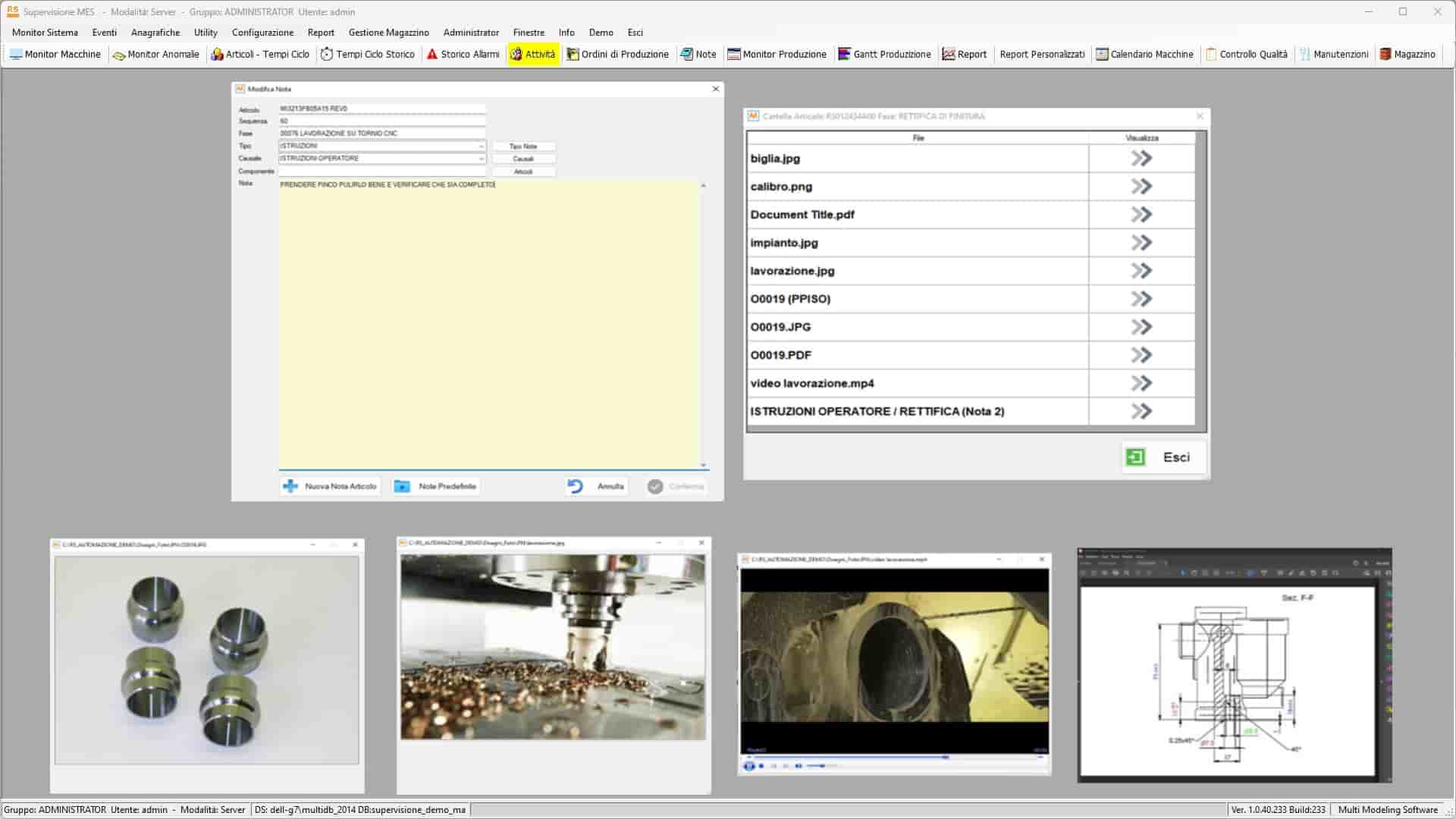Open the Manutenzioni tools toolbar item
1456x819 pixels.
[1334, 55]
